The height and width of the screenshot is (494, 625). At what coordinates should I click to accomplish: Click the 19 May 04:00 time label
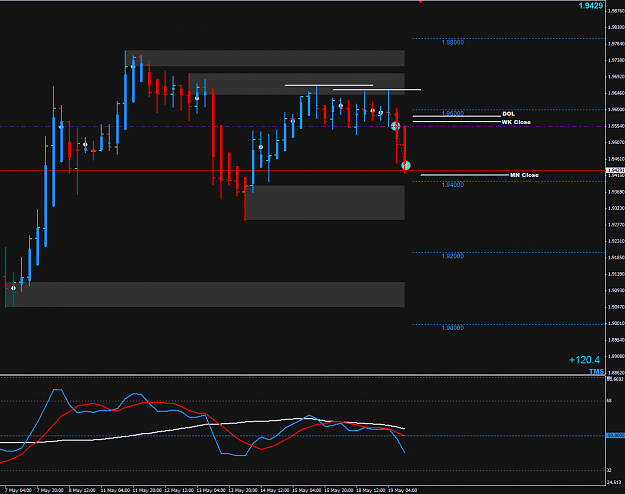(402, 490)
